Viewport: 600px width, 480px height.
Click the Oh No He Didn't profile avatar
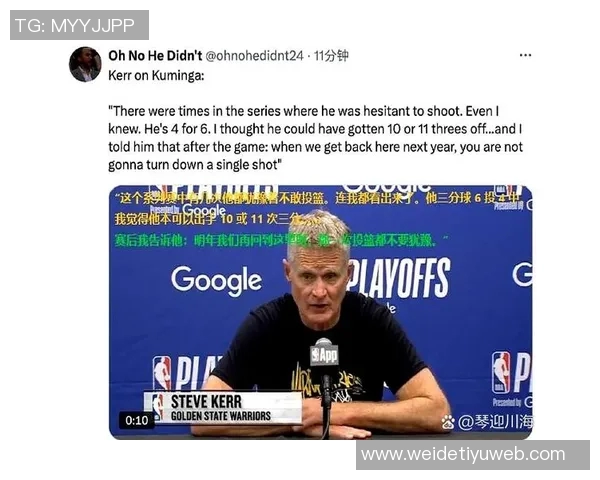(x=85, y=64)
